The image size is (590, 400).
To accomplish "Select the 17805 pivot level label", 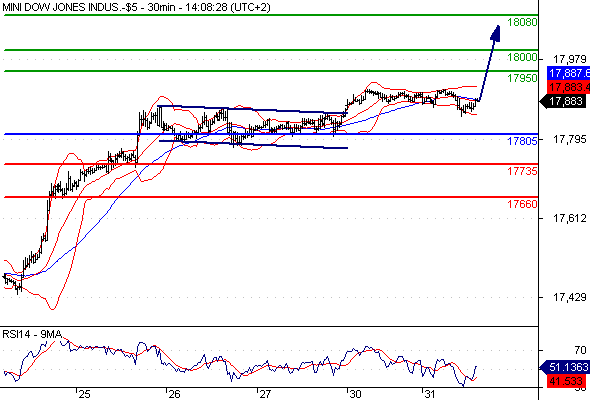I will coord(522,141).
